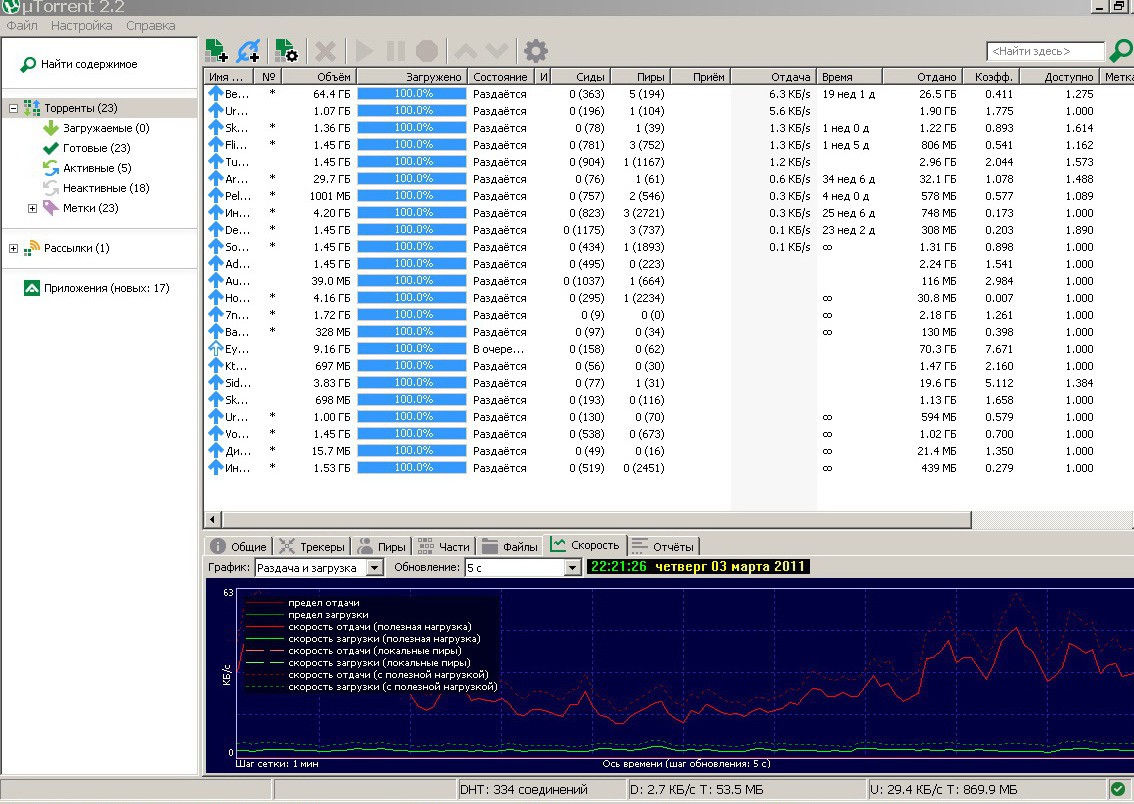Click seeding arrow icon of Sid… torrent
The image size is (1134, 804).
(x=216, y=382)
